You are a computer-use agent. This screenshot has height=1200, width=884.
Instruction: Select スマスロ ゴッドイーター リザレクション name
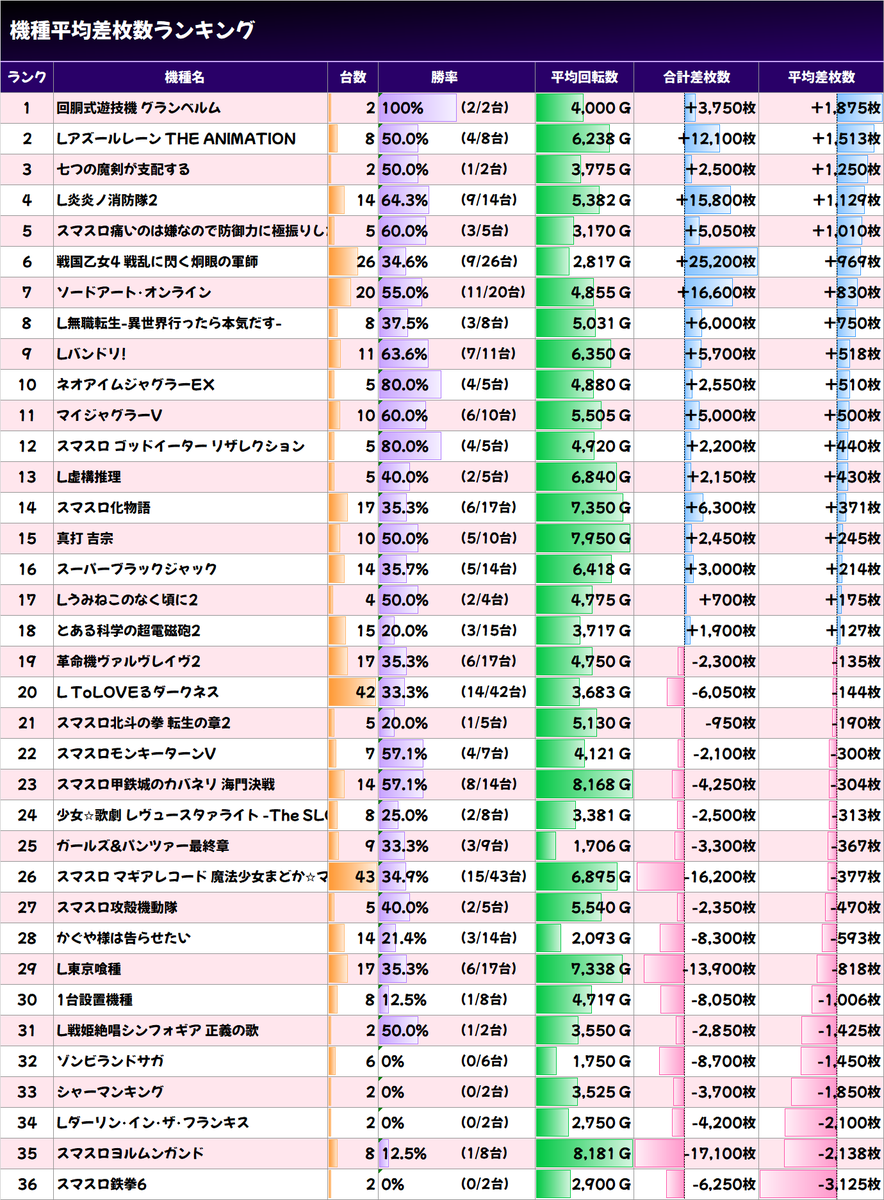pos(181,446)
